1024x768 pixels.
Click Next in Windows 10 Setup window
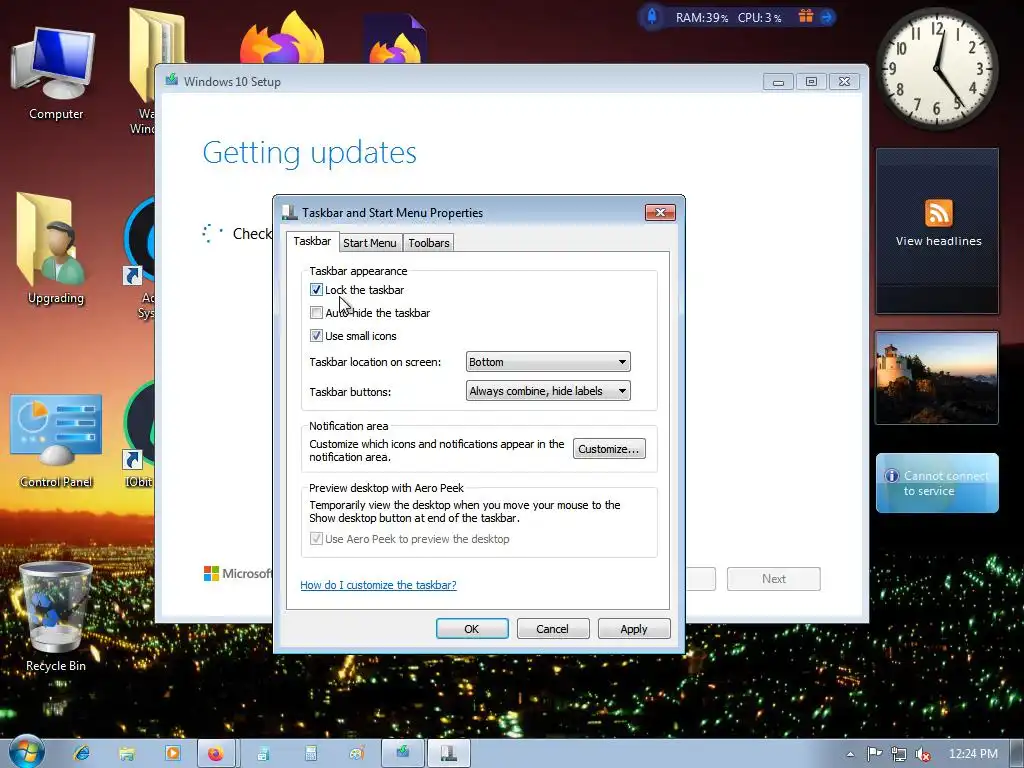(x=774, y=579)
